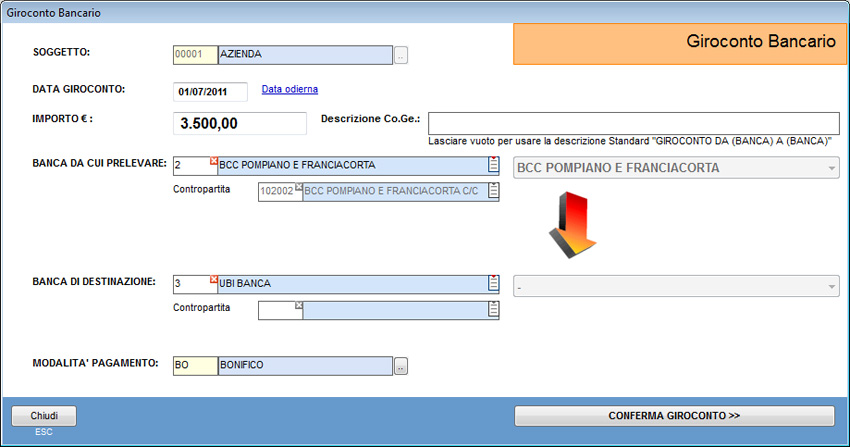The width and height of the screenshot is (850, 447).
Task: Click the Data odierna link
Action: coord(289,90)
